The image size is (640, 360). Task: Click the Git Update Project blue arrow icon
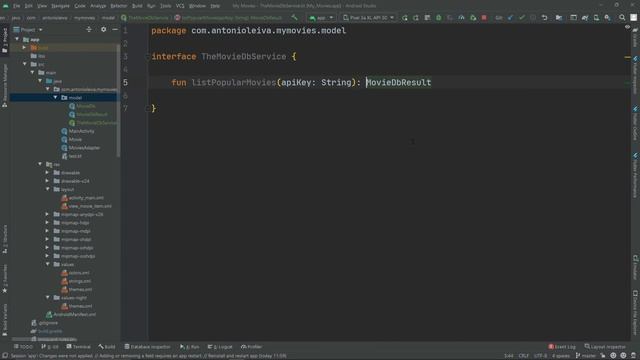(510, 18)
